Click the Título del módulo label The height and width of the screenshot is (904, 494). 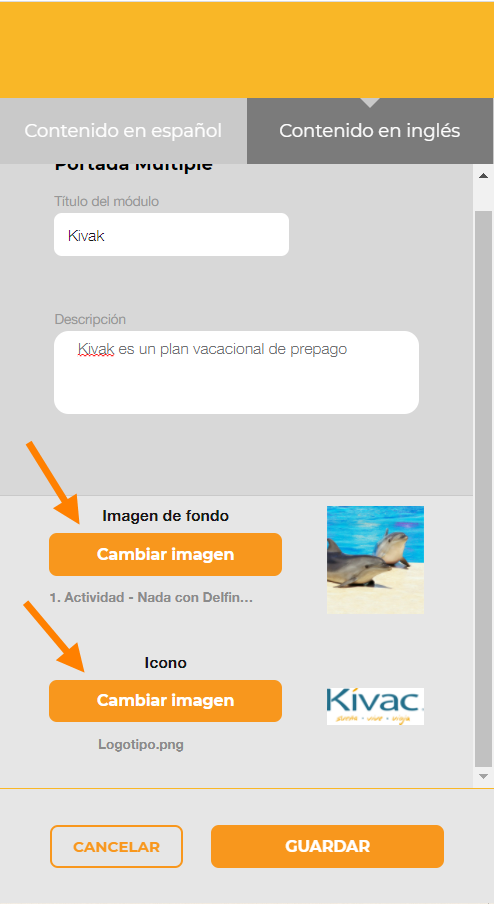(107, 201)
